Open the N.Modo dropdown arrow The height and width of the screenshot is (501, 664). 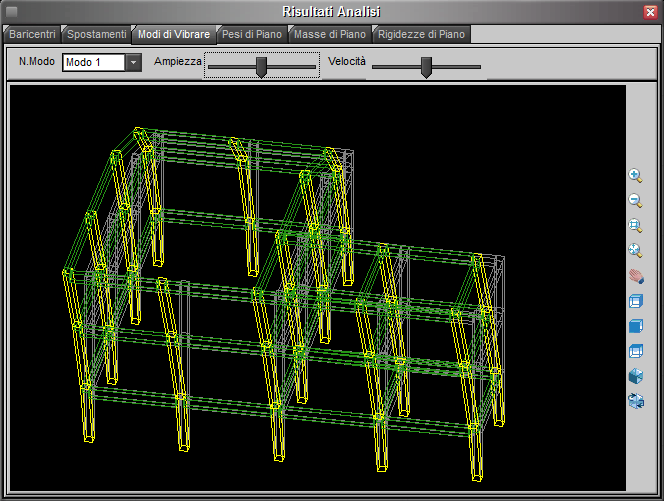click(135, 63)
